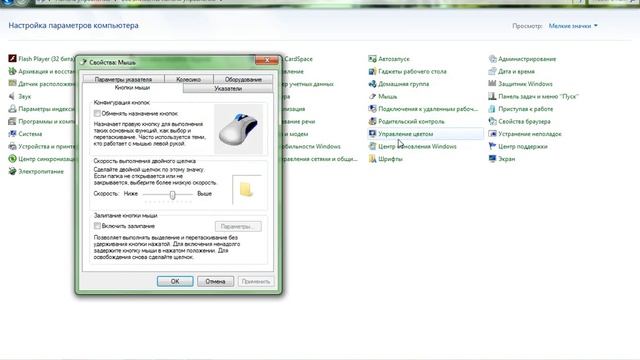Click the Управление цветом icon
Image resolution: width=640 pixels, height=360 pixels.
click(x=372, y=134)
